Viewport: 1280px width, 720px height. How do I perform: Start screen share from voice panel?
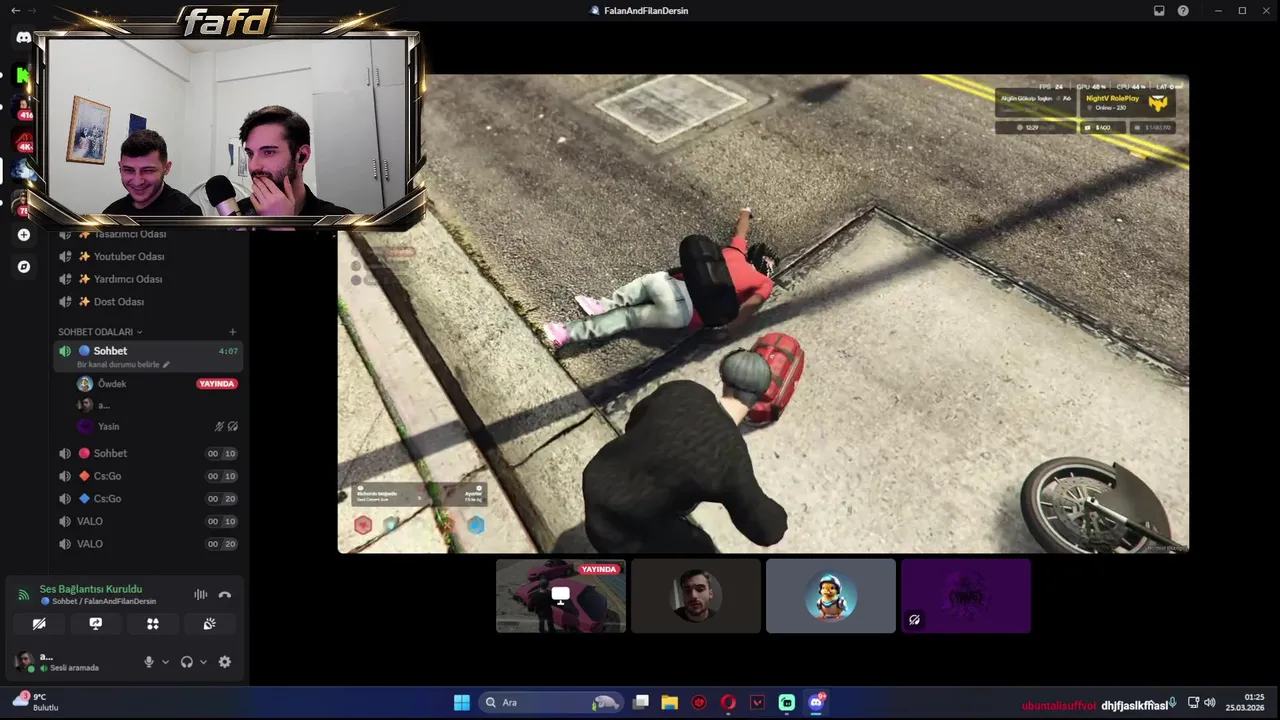pos(96,623)
